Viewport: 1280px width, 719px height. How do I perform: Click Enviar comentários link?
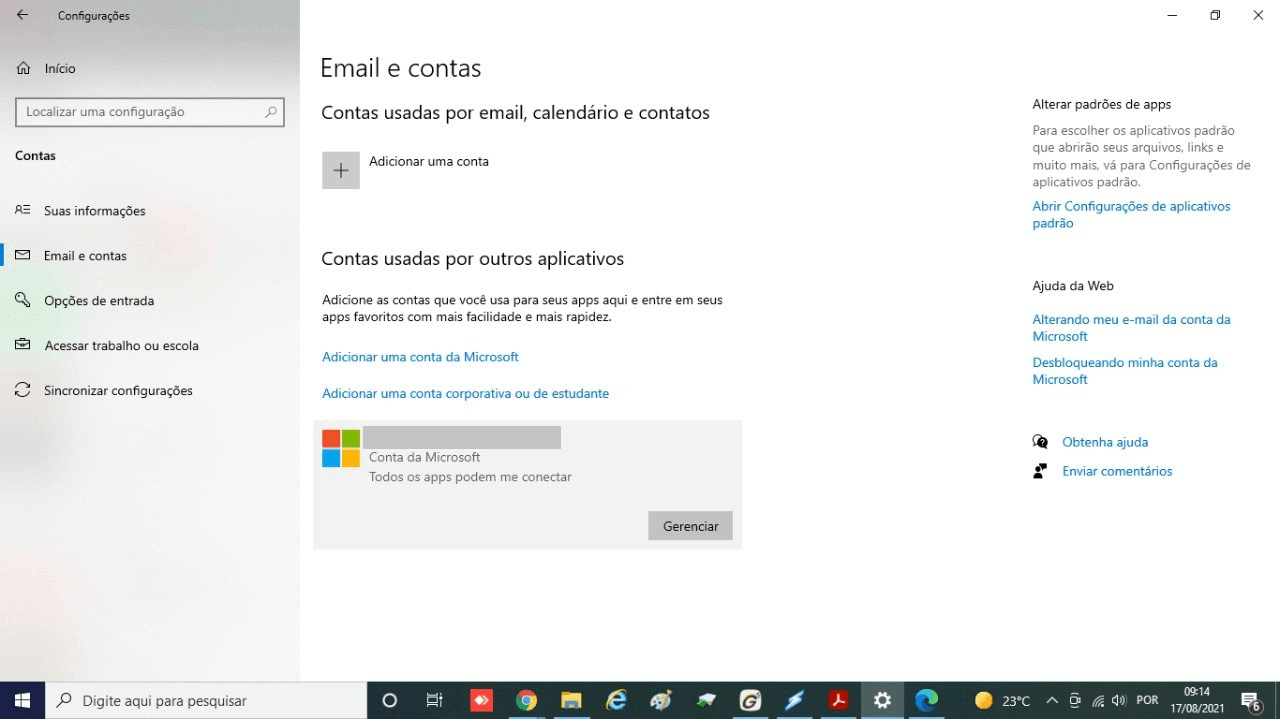point(1117,471)
